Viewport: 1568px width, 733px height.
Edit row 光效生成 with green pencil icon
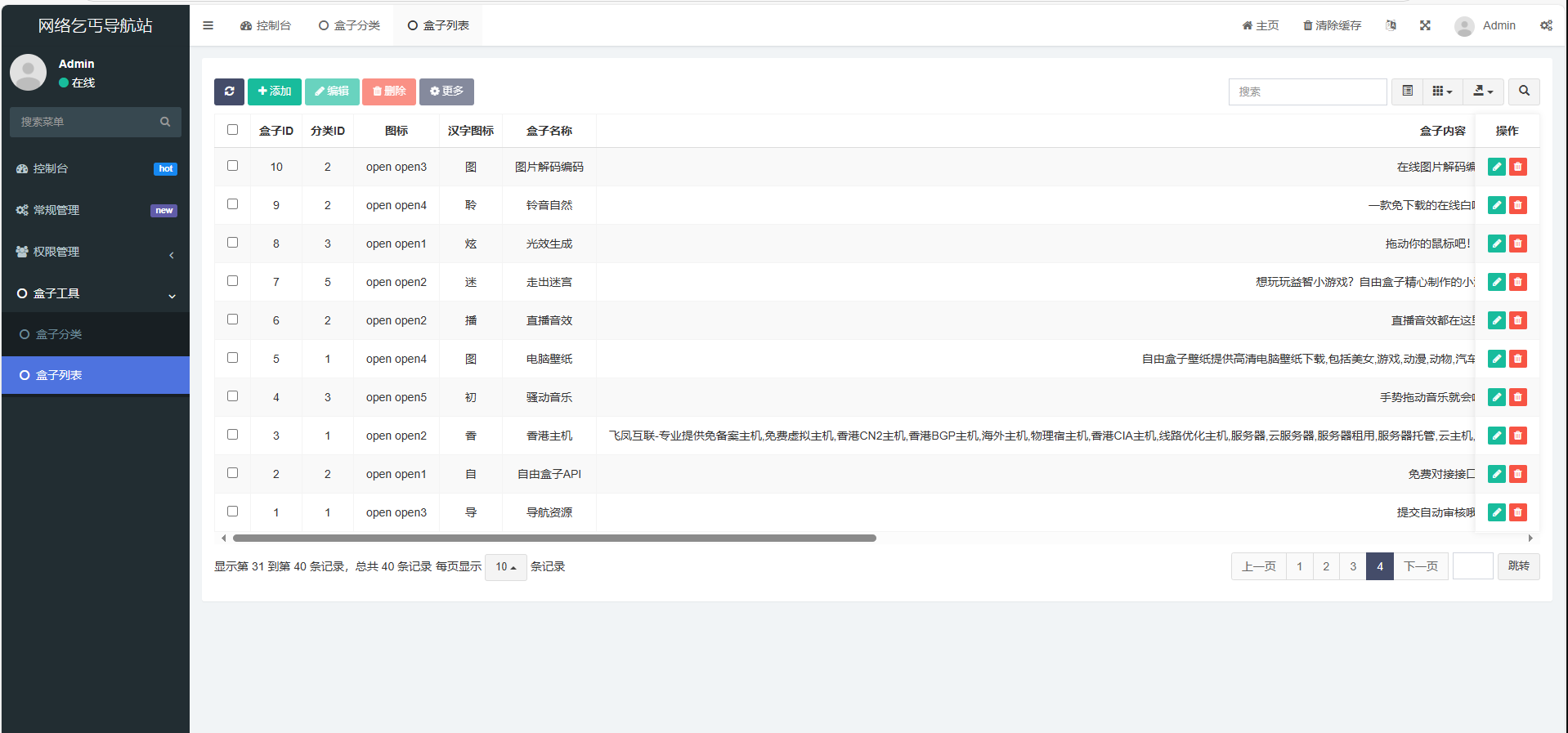pos(1497,244)
